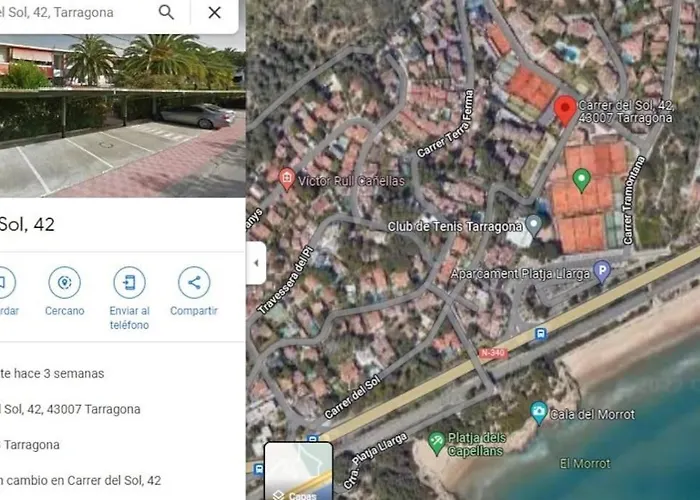Viewport: 700px width, 500px height.
Task: Click the partially visible Guardar save icon
Action: coord(6,282)
